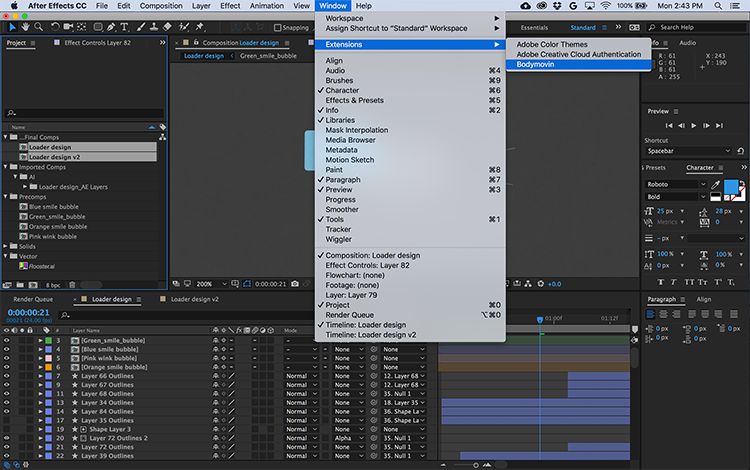This screenshot has height=470, width=750.
Task: Jump to first frame in Preview
Action: [x=669, y=126]
